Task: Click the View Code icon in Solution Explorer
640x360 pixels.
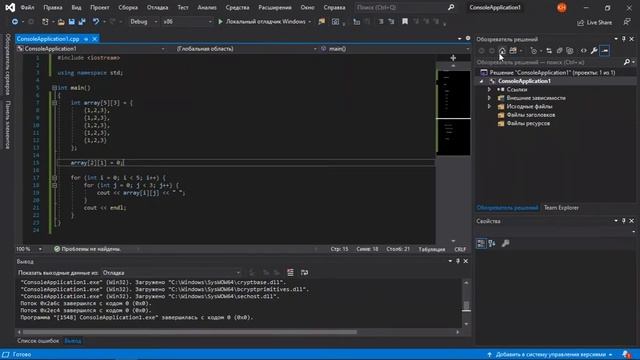Action: click(584, 51)
